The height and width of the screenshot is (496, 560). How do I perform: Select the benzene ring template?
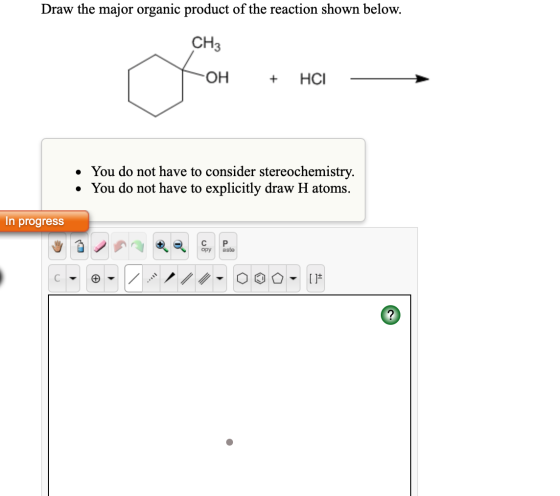click(x=260, y=278)
